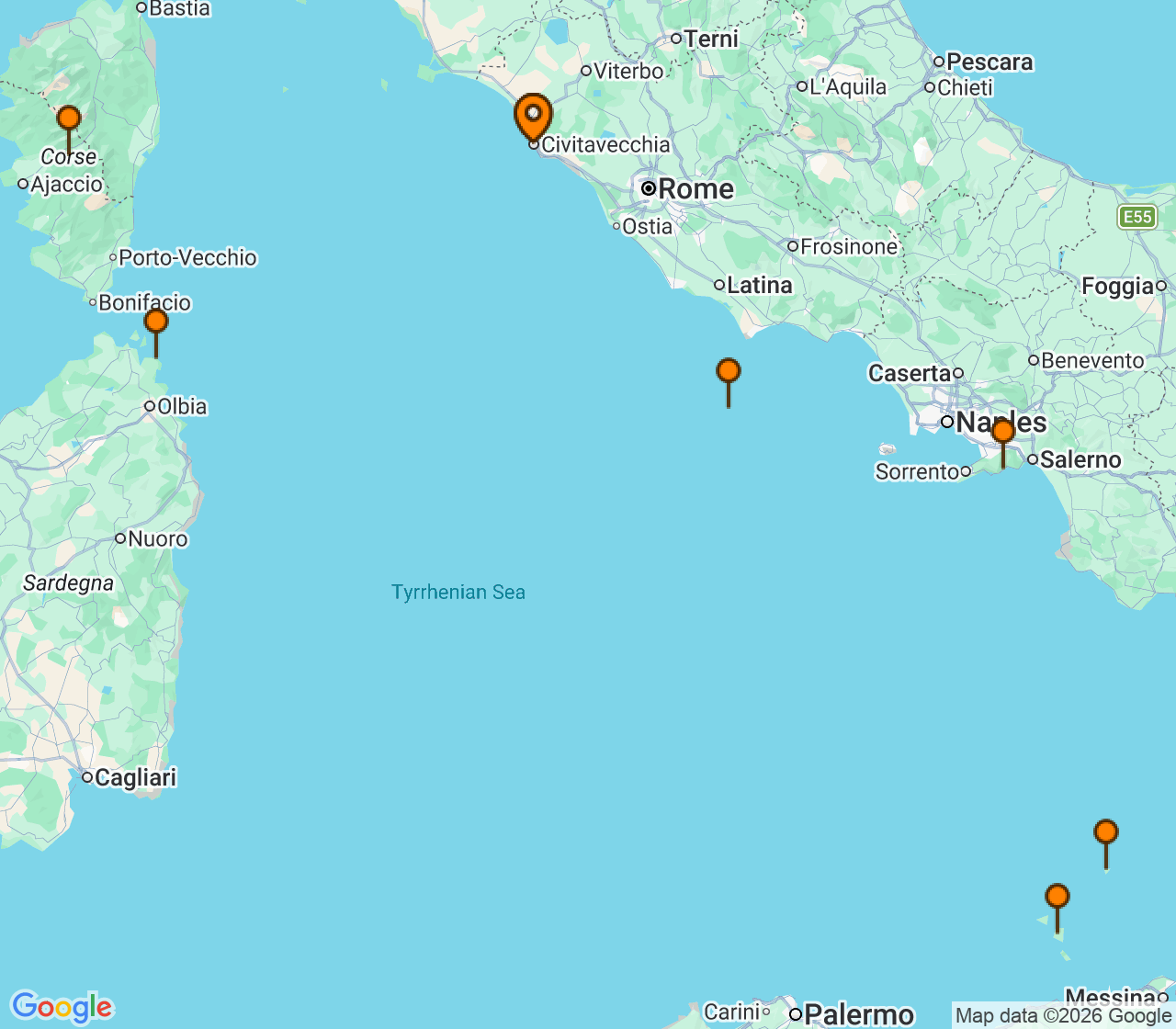Click the Ostia label

648,226
